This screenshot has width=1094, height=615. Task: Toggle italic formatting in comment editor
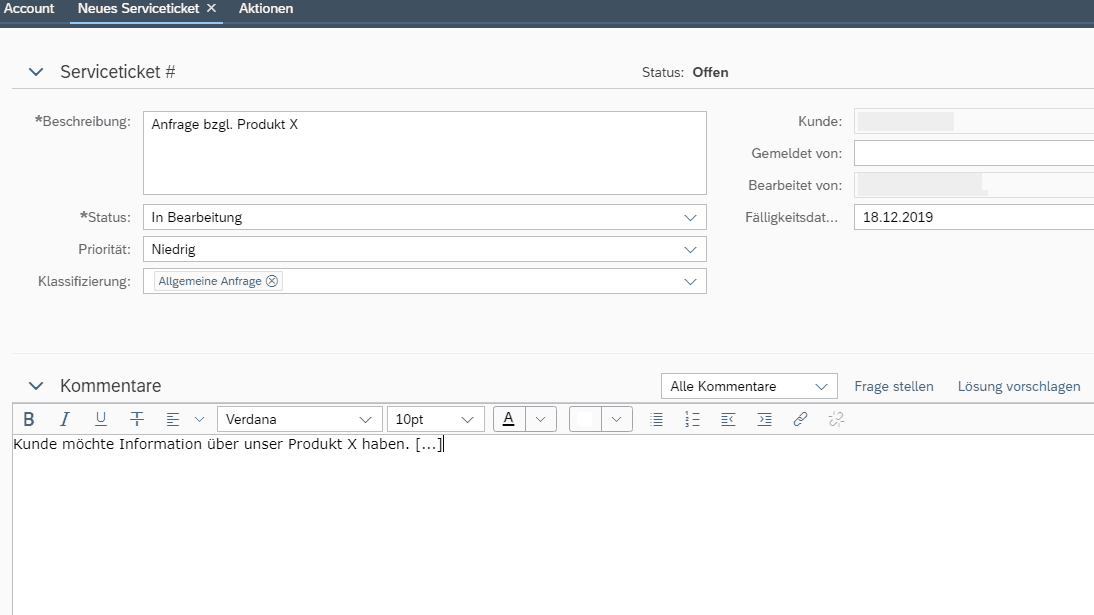point(64,419)
